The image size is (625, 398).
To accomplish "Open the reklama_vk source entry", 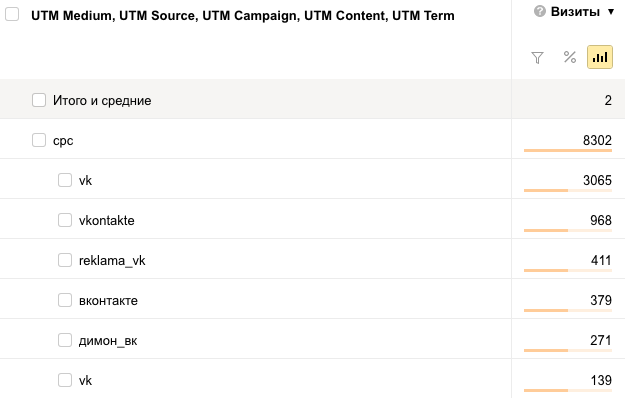I will coord(112,261).
